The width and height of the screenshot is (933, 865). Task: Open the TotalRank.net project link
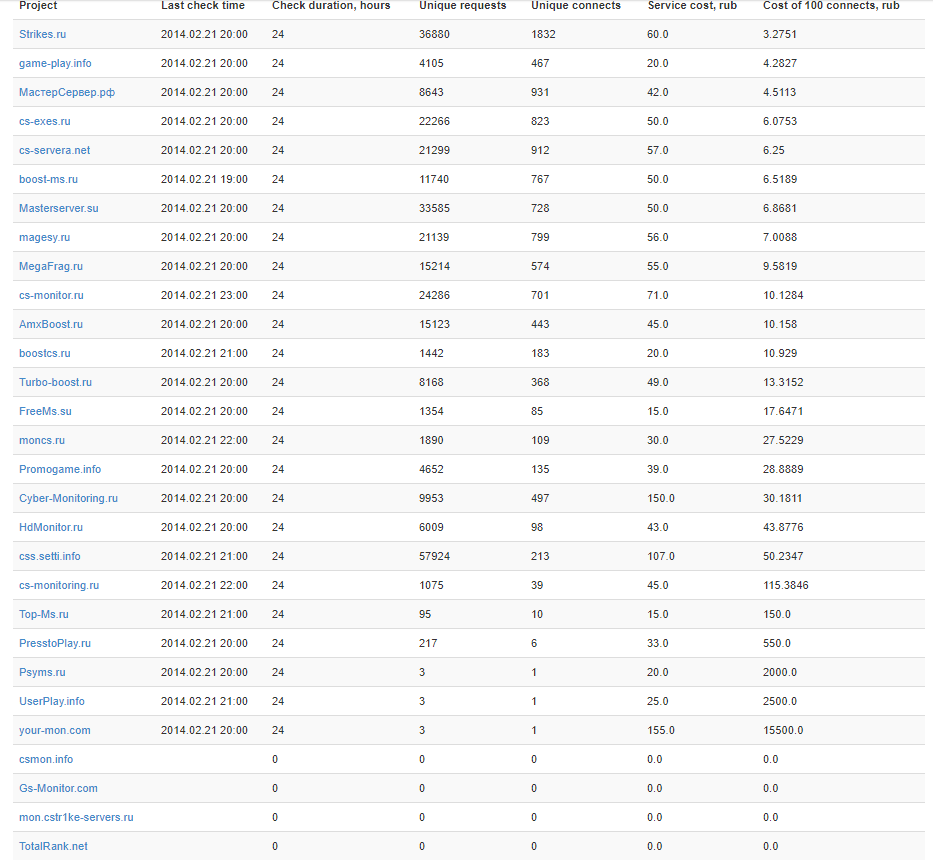[x=53, y=847]
